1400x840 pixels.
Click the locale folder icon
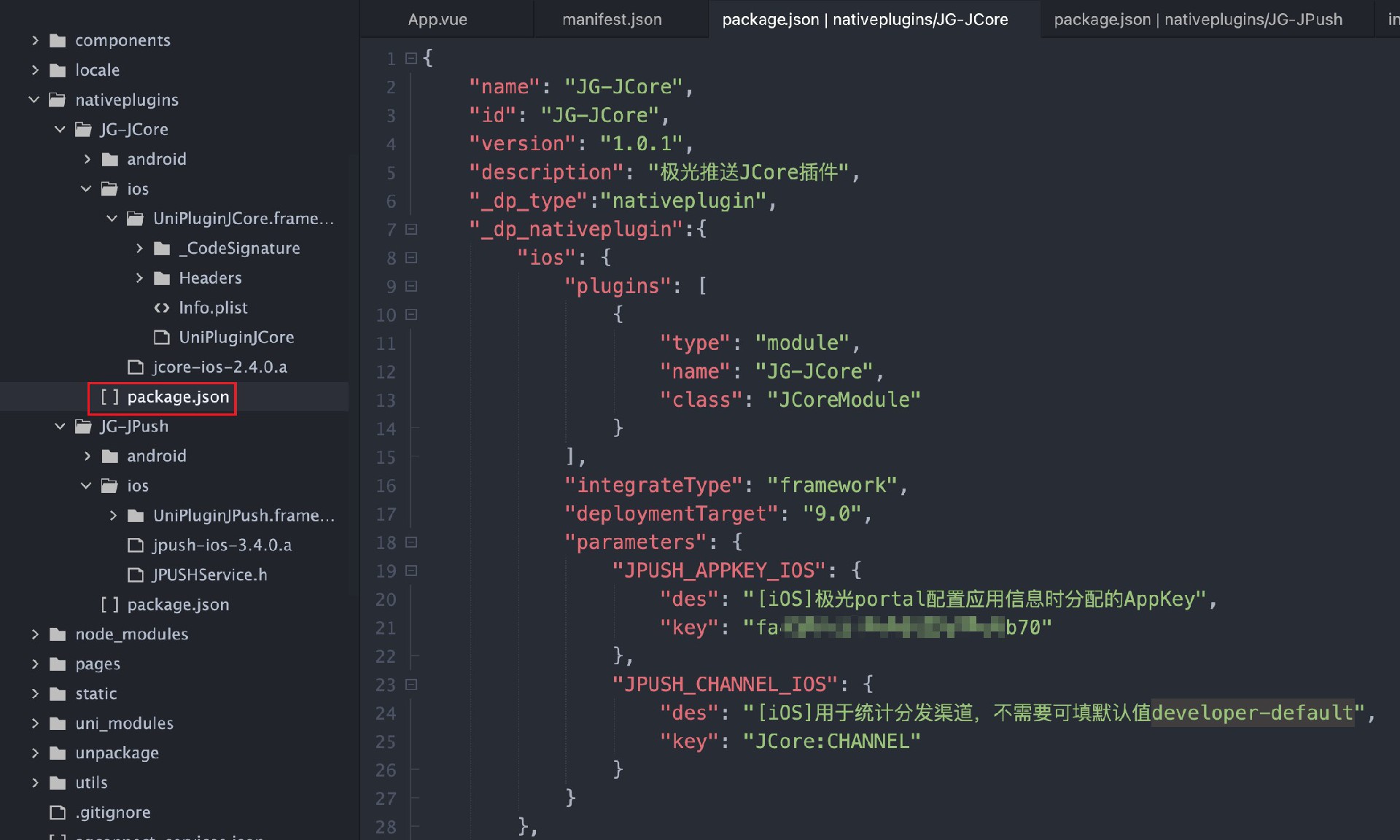(x=58, y=70)
